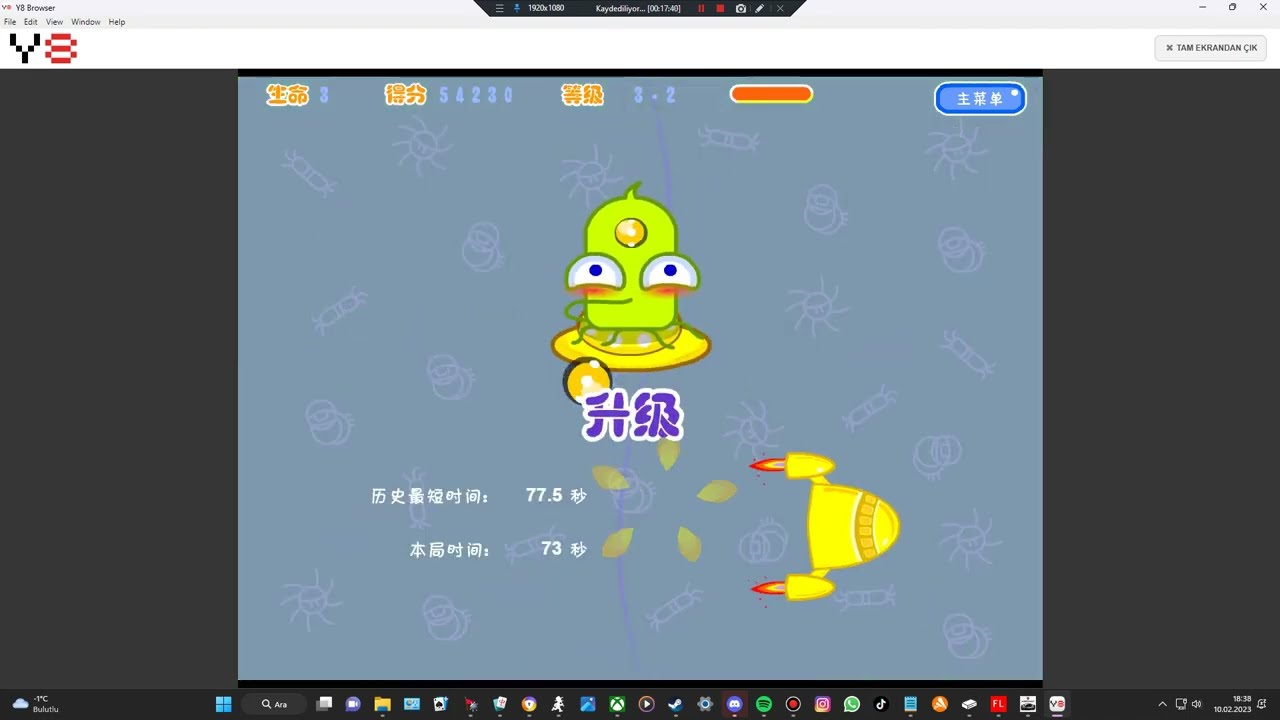Close the recorder toolbar
The height and width of the screenshot is (720, 1280).
click(x=780, y=8)
